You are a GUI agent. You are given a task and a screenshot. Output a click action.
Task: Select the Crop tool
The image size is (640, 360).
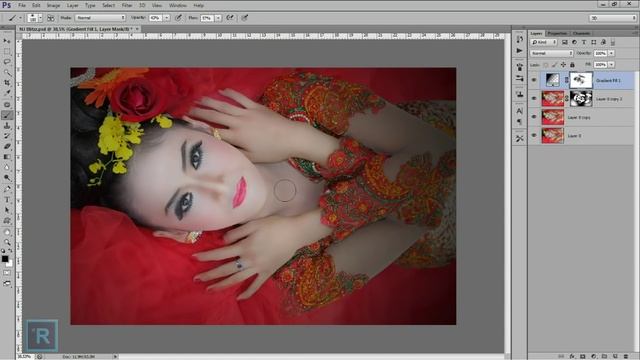coord(7,83)
